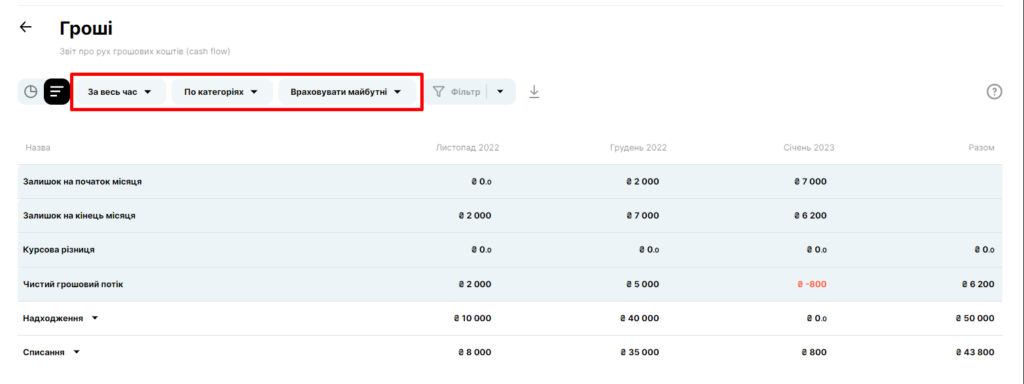
Task: Click the Назва column header
Action: (38, 148)
